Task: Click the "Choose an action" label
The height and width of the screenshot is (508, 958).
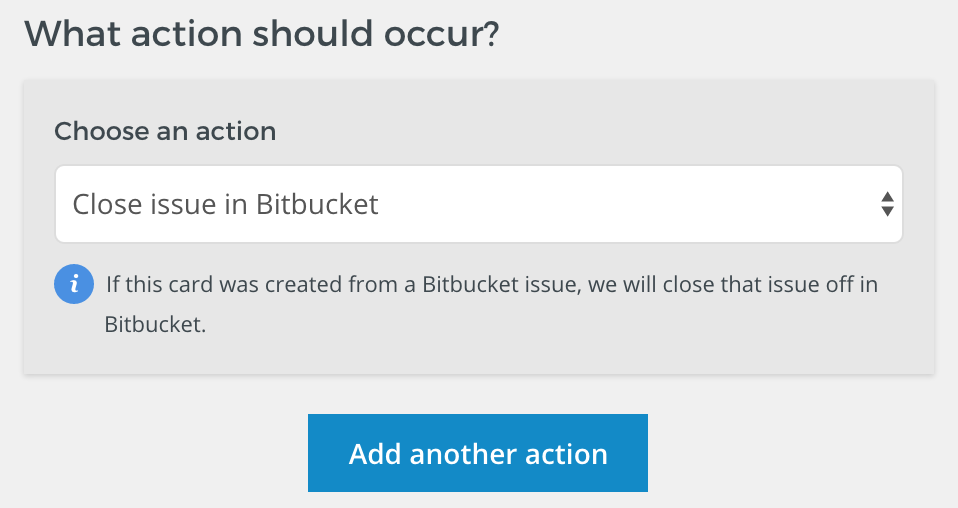Action: (x=165, y=131)
